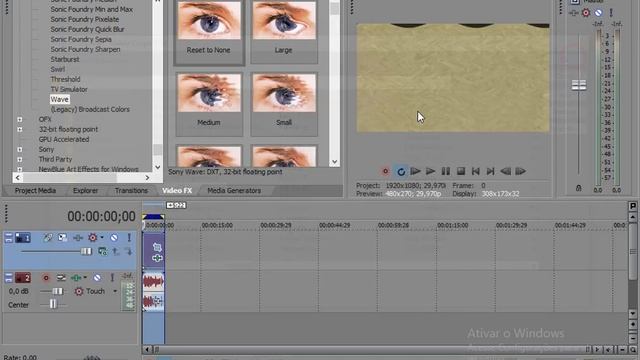
Task: Click the video track 1 level slider
Action: (x=86, y=251)
